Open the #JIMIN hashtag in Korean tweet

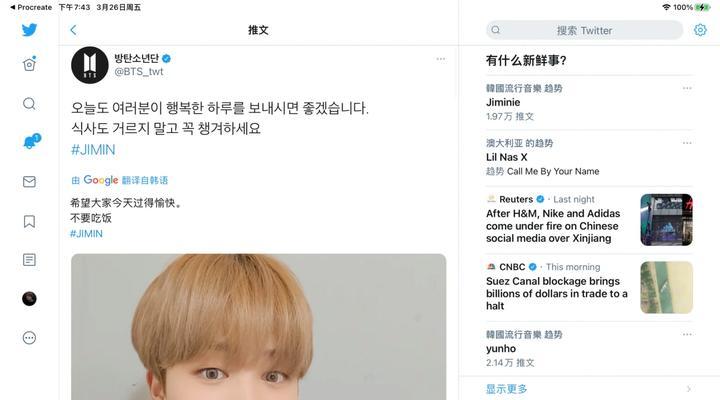click(x=93, y=150)
